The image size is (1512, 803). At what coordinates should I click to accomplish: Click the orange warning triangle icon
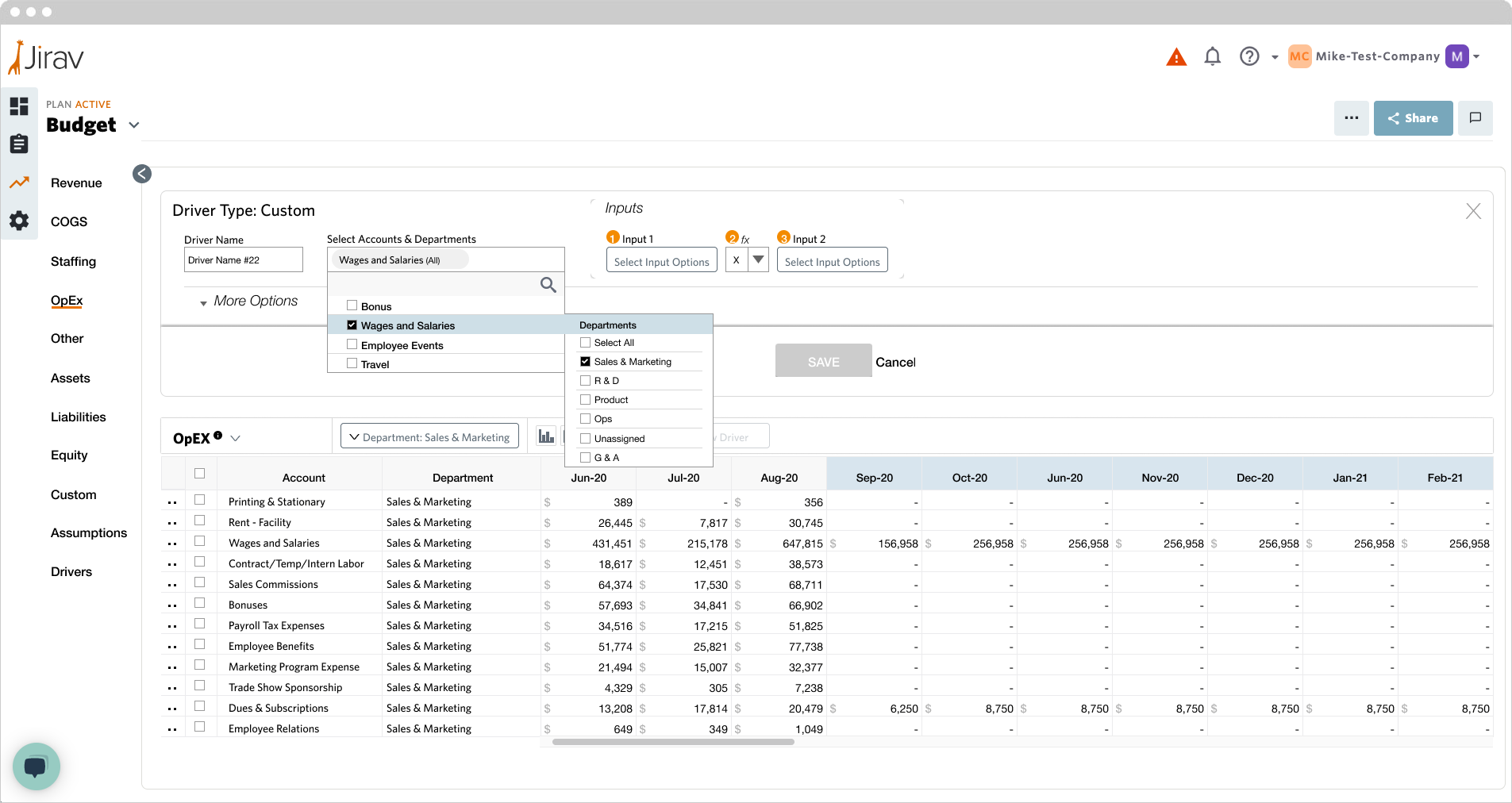tap(1176, 57)
